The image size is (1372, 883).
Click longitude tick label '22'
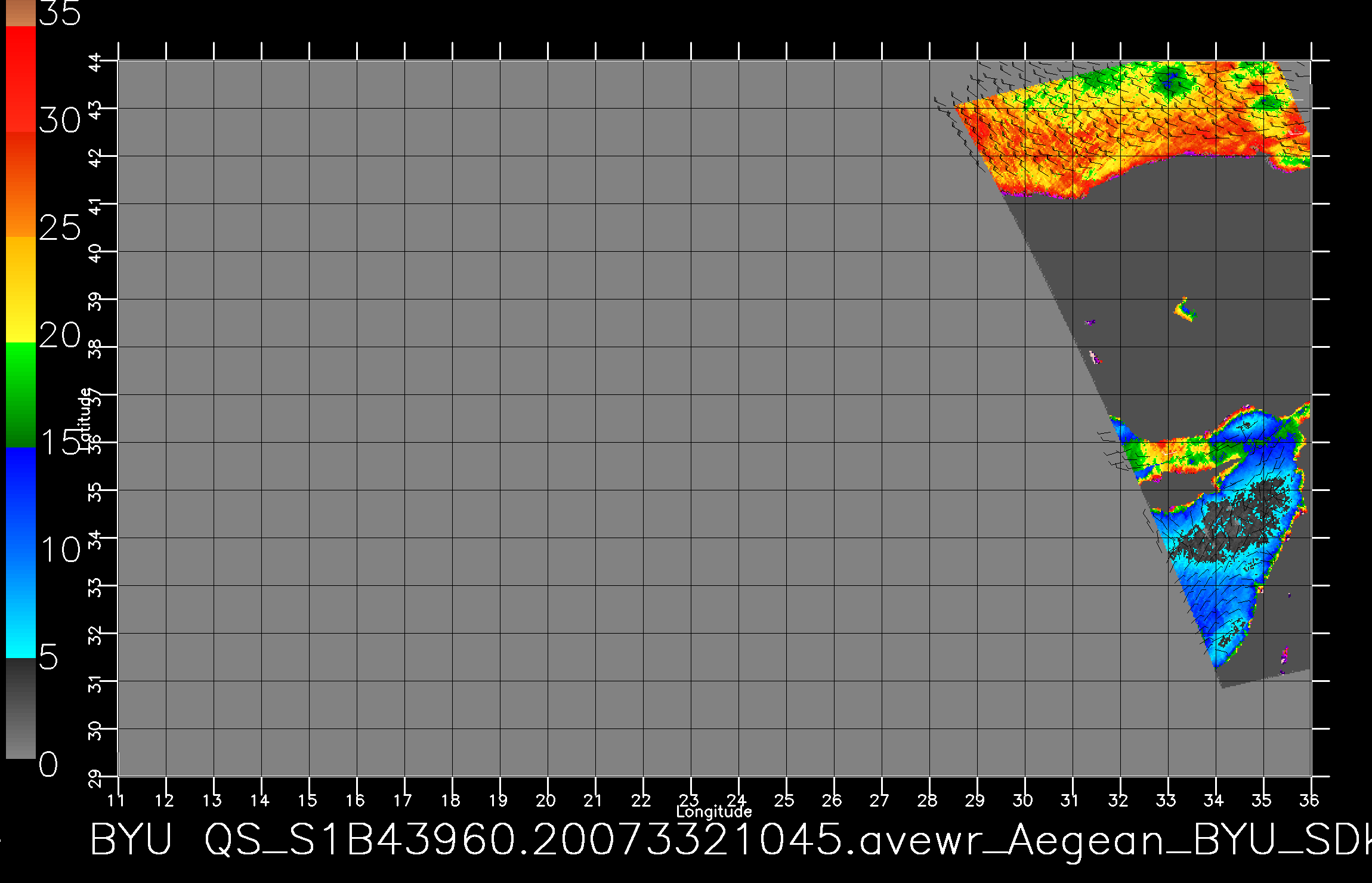[642, 800]
